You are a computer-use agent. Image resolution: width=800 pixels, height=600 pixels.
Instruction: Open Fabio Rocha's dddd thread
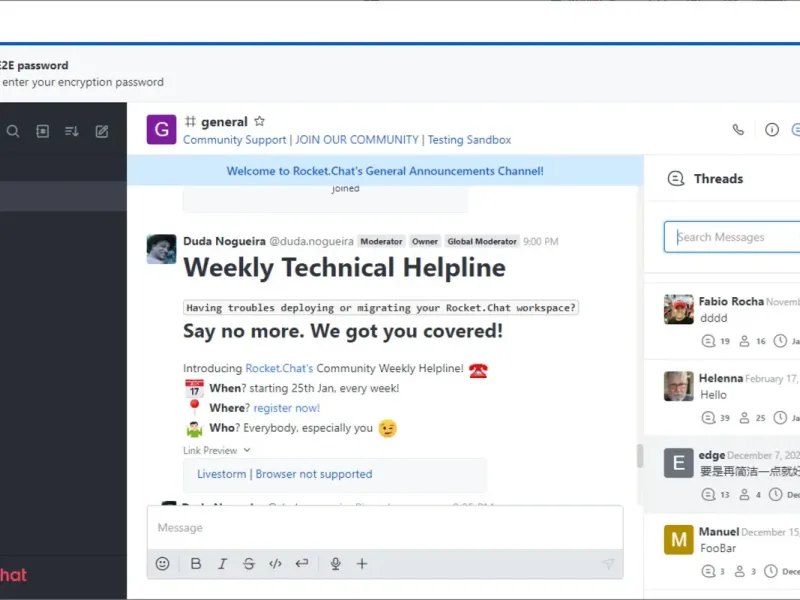722,320
